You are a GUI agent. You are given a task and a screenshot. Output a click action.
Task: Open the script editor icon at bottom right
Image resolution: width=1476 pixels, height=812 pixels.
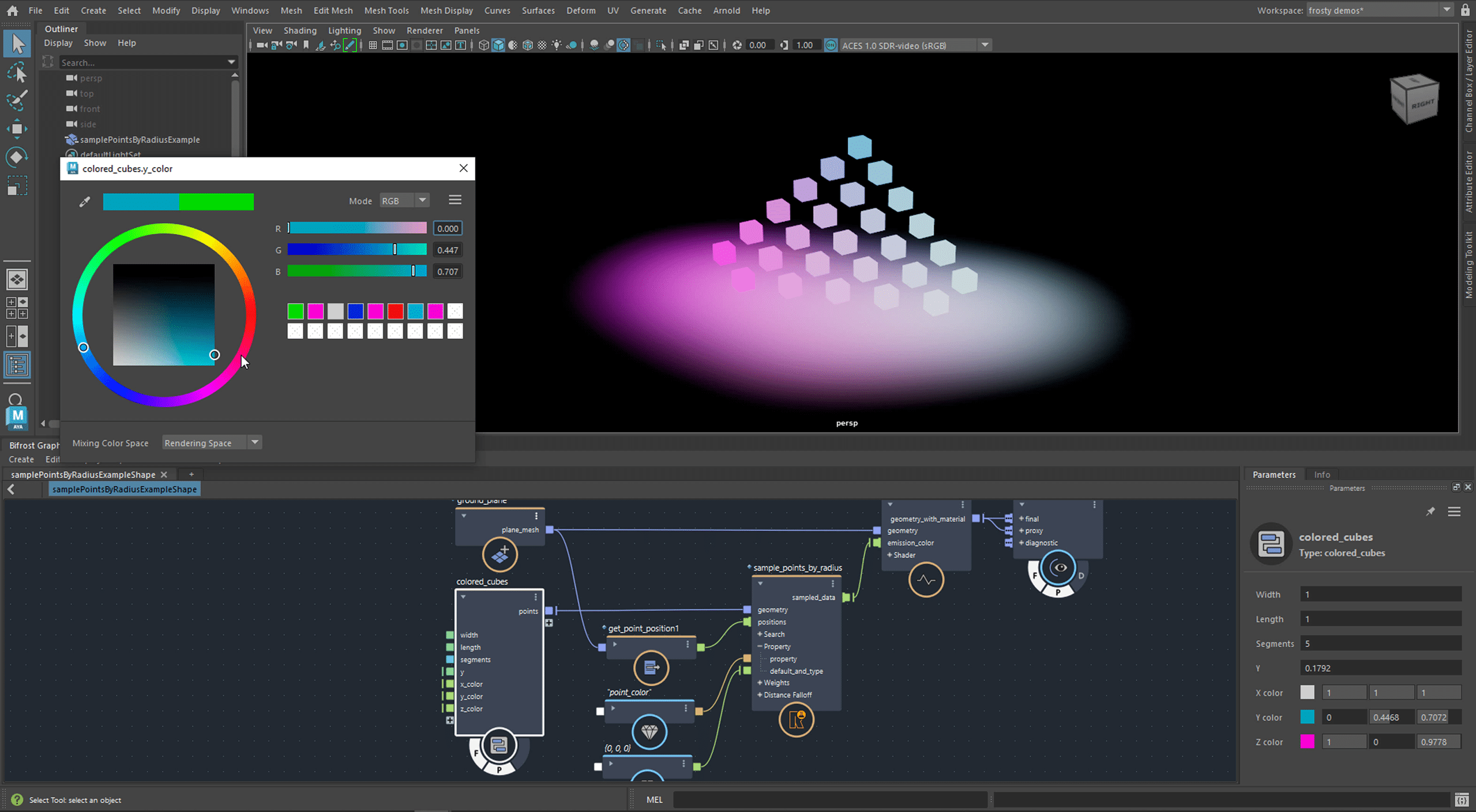(1462, 800)
